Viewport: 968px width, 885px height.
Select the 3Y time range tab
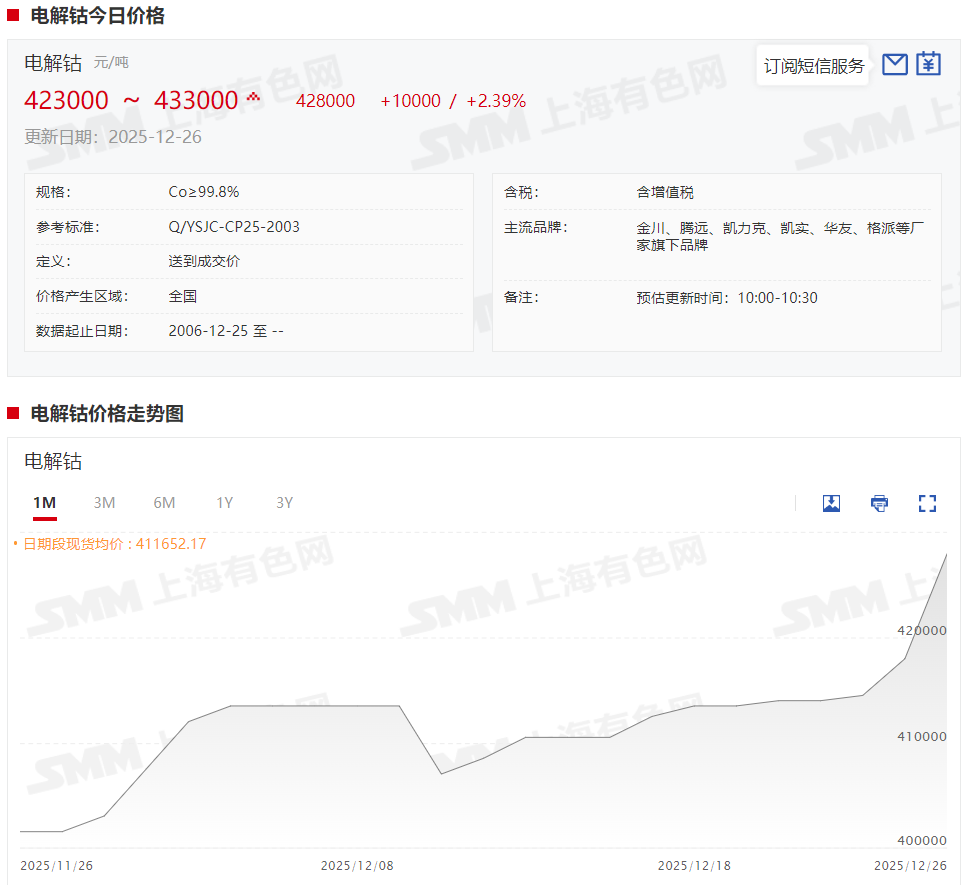point(284,503)
